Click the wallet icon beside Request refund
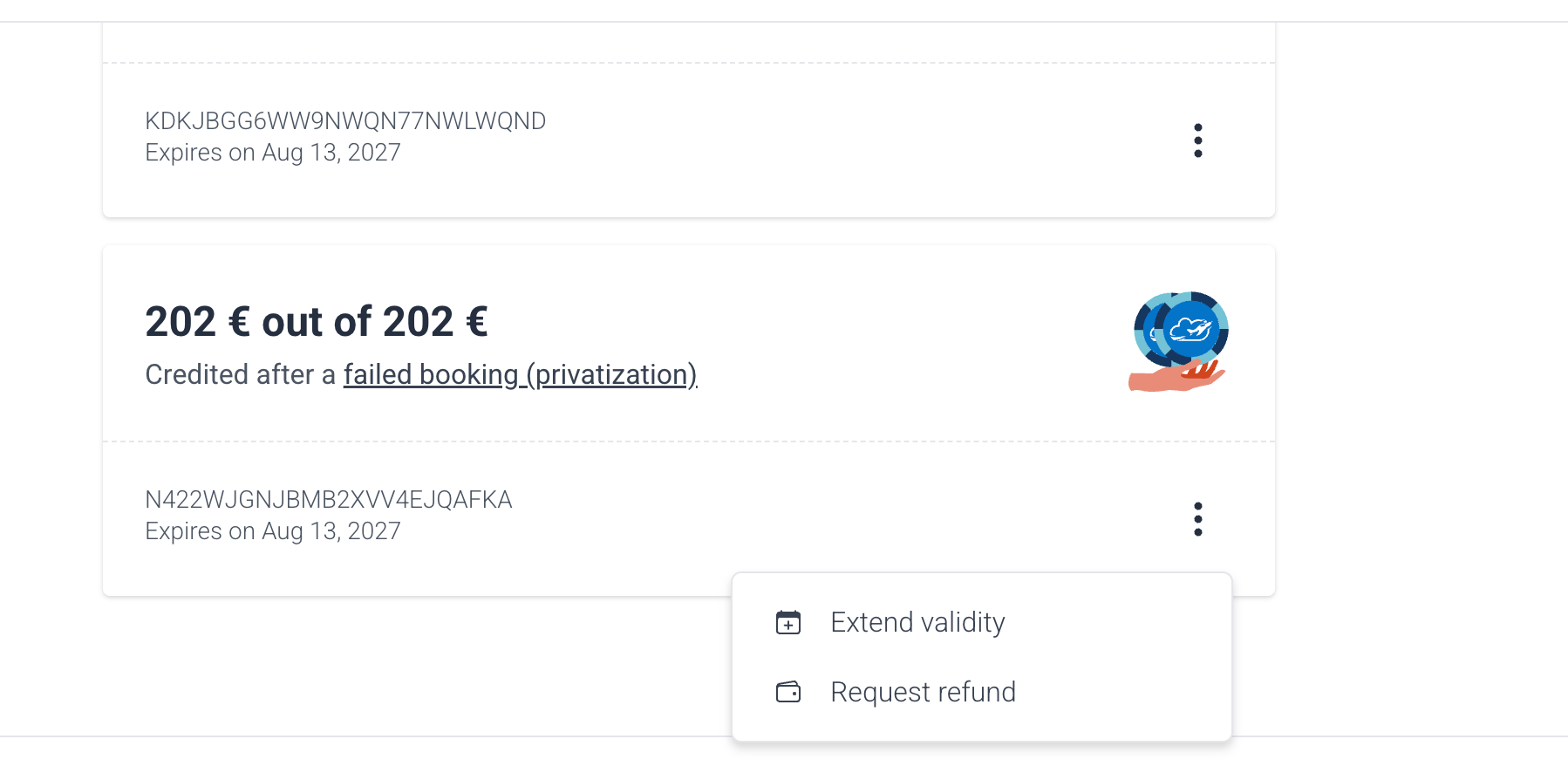 coord(788,692)
